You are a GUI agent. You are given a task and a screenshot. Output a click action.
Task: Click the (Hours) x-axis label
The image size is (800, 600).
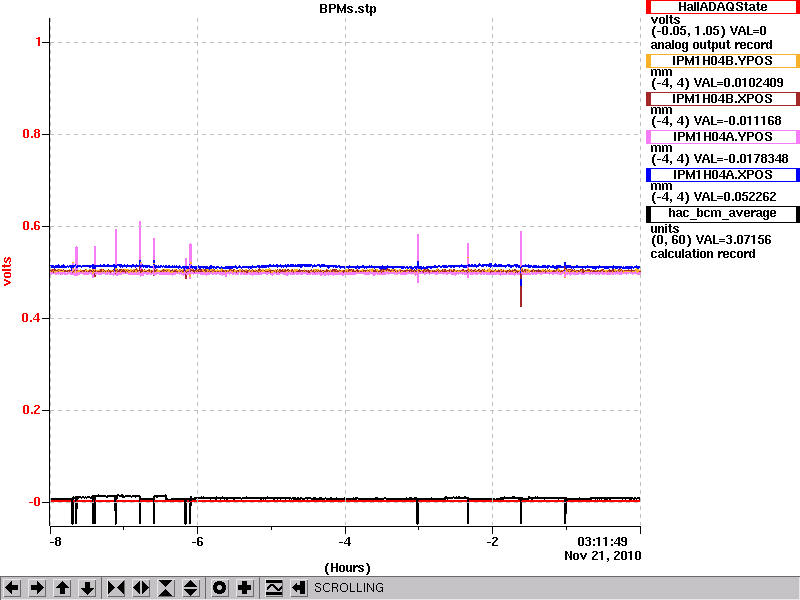(x=347, y=567)
